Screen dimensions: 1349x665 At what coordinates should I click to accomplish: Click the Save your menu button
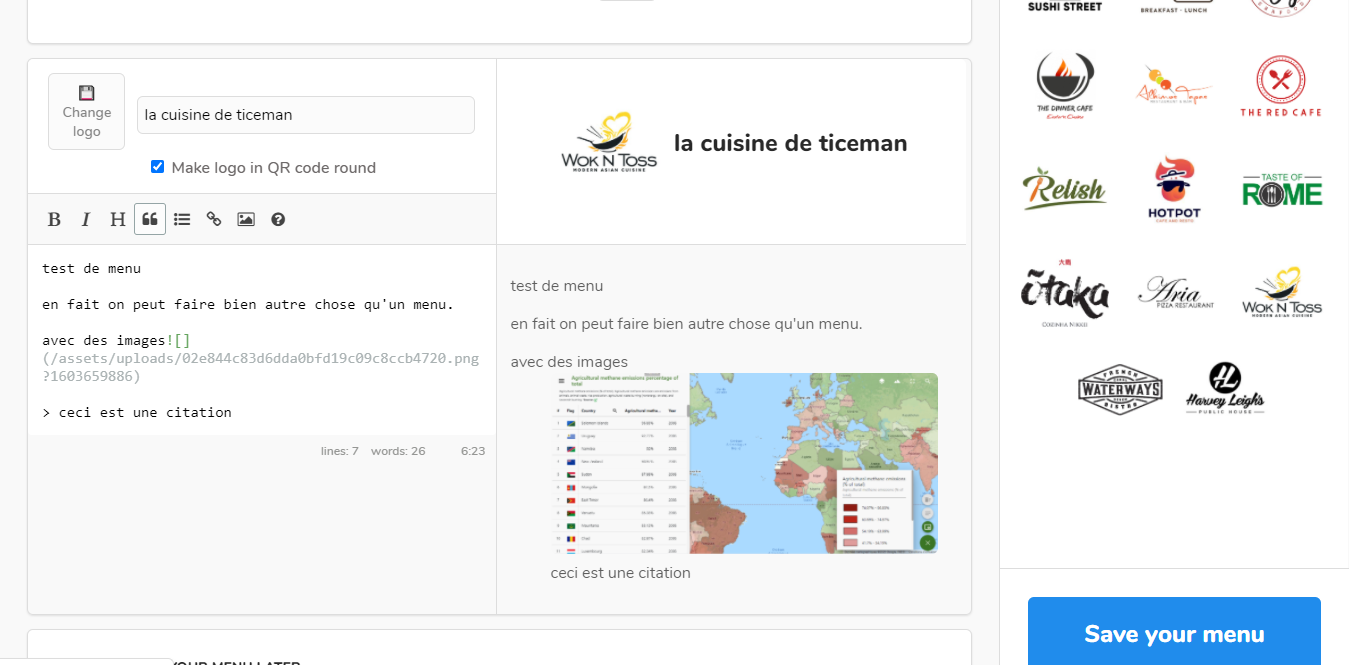[1174, 634]
